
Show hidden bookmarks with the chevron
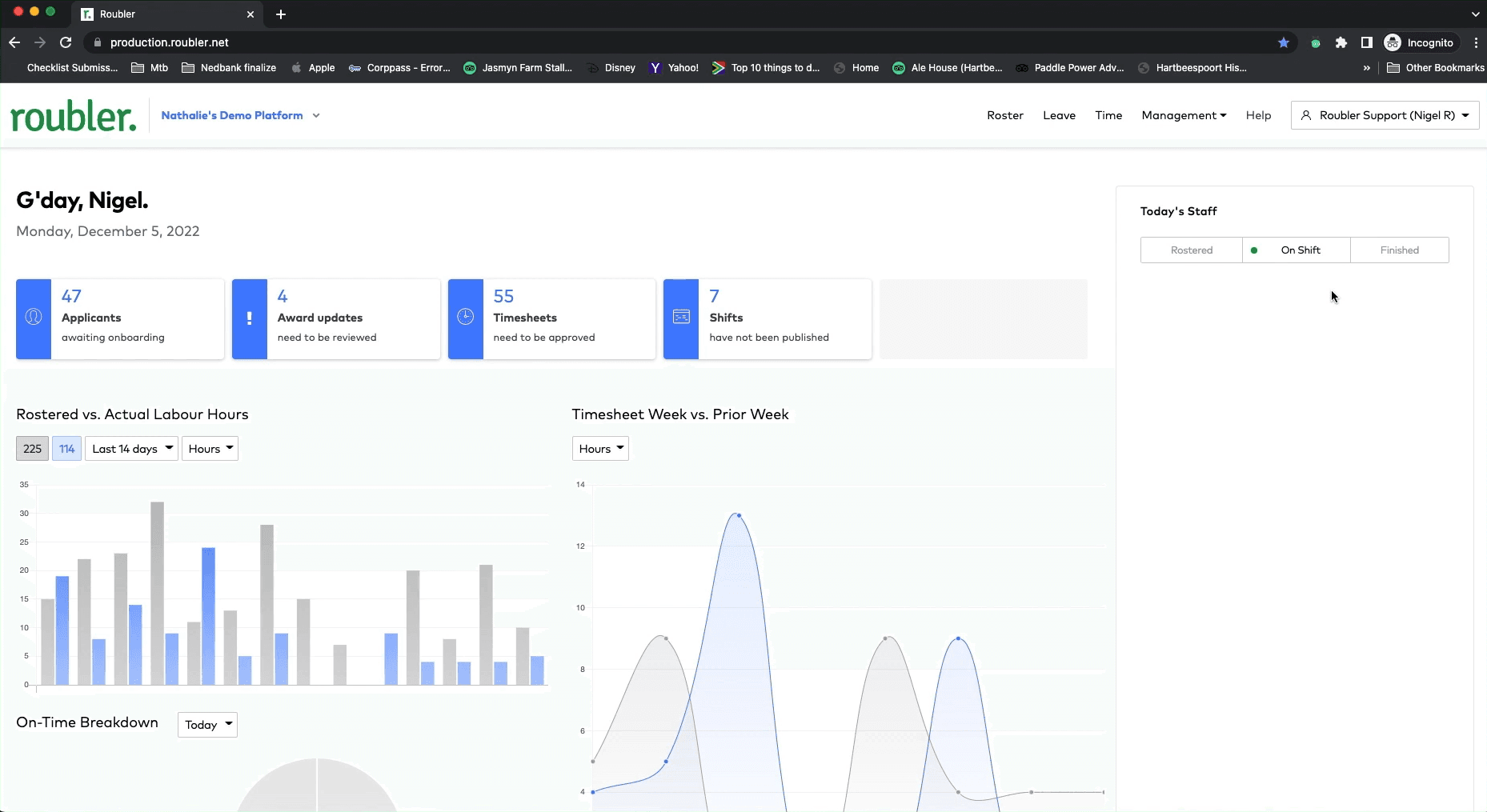(1366, 68)
